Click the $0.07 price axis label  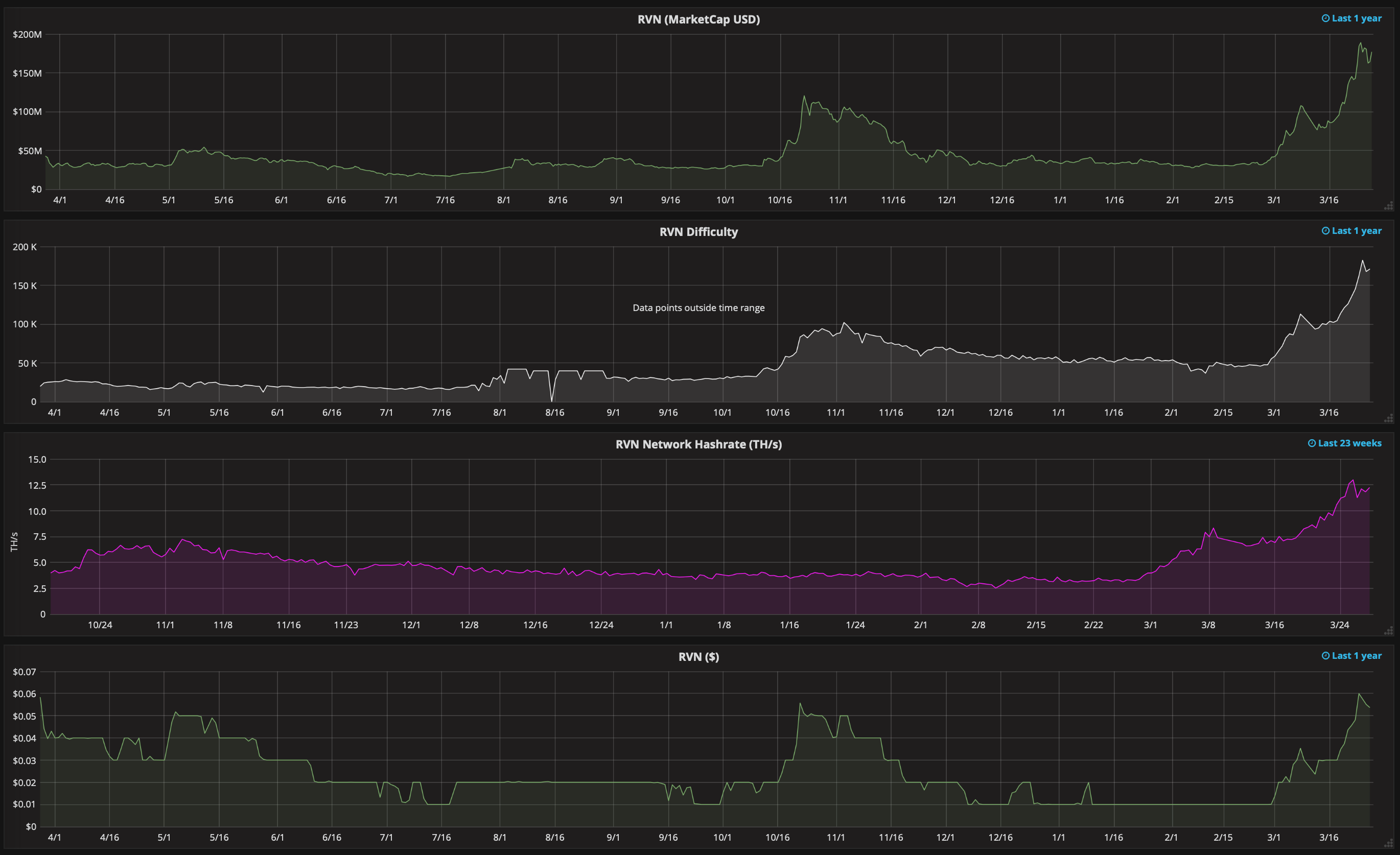click(25, 672)
